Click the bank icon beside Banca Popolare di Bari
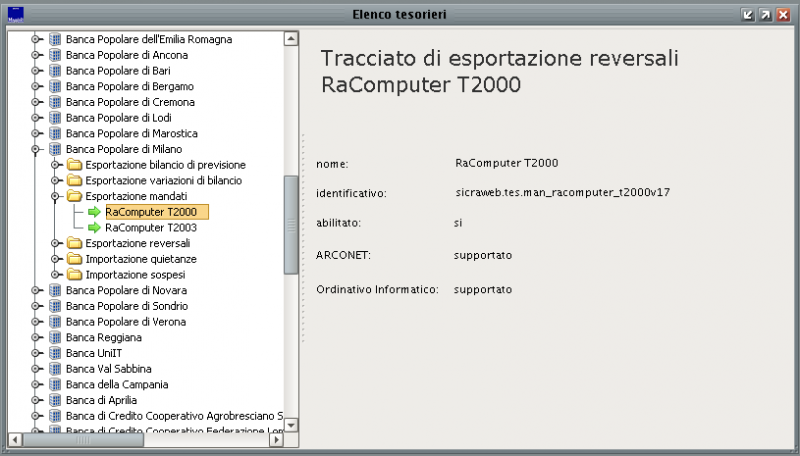Viewport: 800px width, 456px height. 56,71
